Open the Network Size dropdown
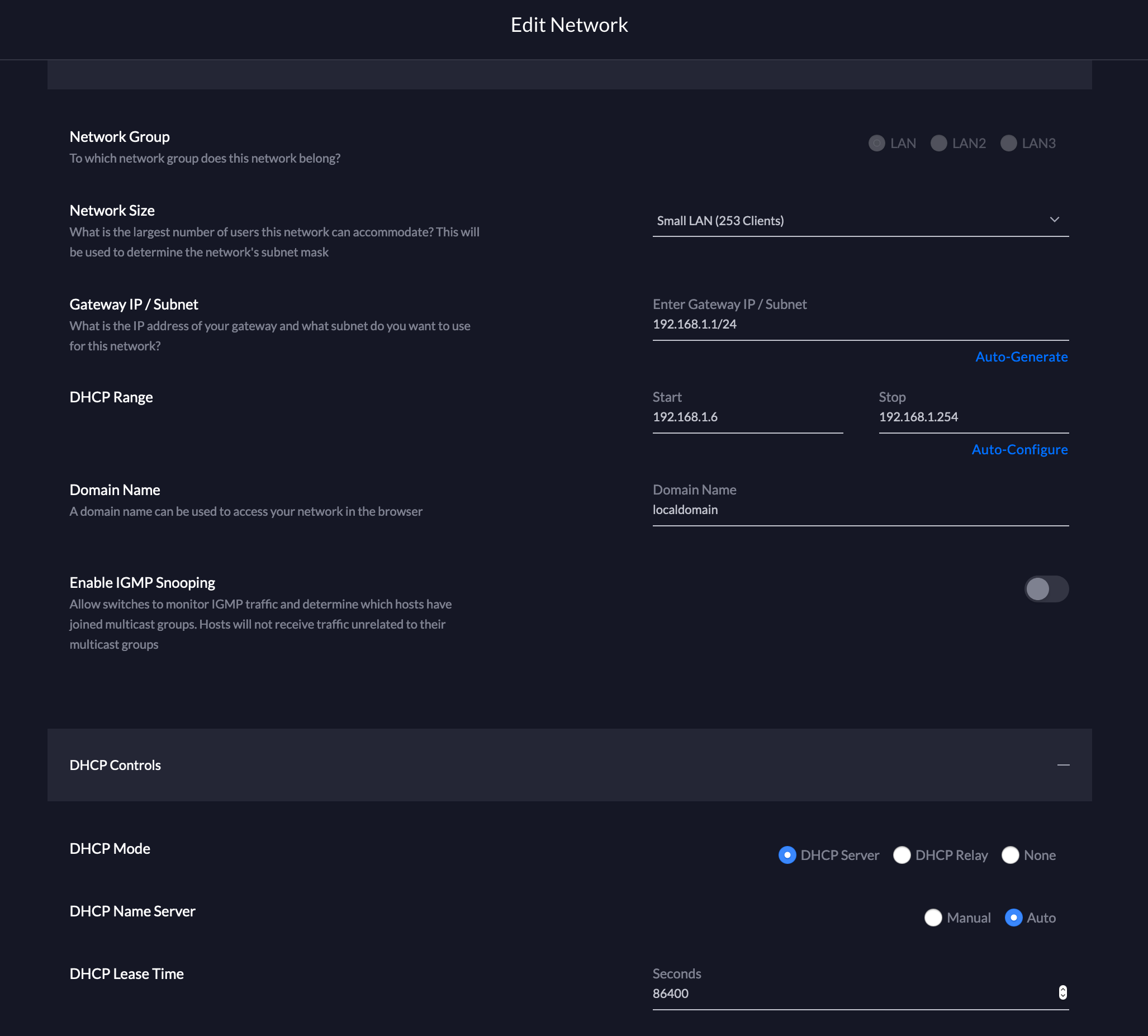Viewport: 1148px width, 1036px height. pyautogui.click(x=860, y=221)
